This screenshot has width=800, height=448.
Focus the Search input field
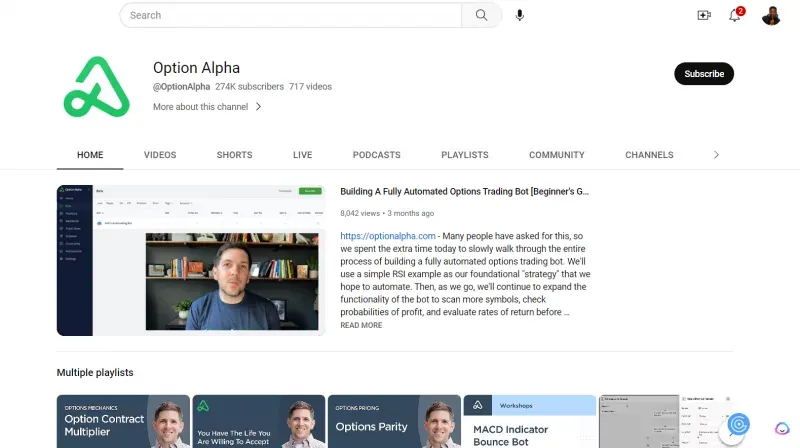pyautogui.click(x=291, y=15)
